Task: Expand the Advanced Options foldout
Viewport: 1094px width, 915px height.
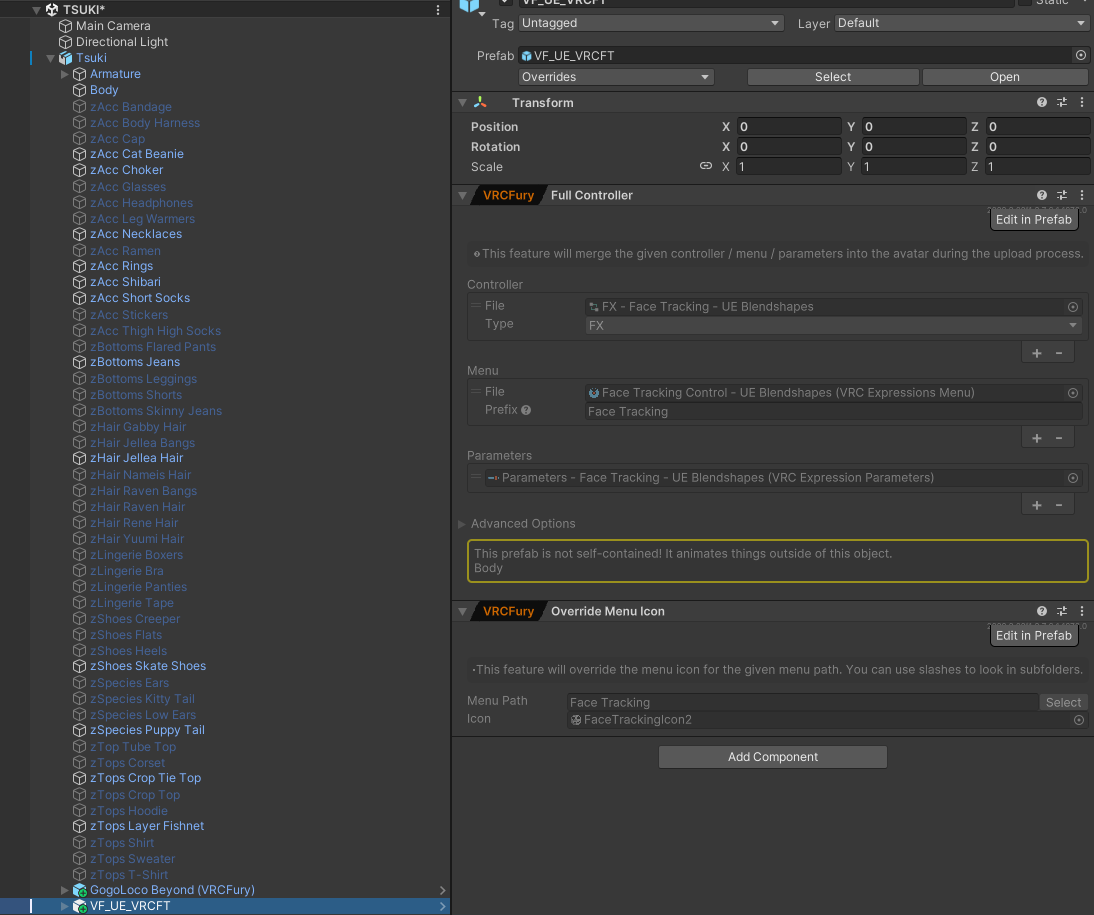Action: (461, 523)
